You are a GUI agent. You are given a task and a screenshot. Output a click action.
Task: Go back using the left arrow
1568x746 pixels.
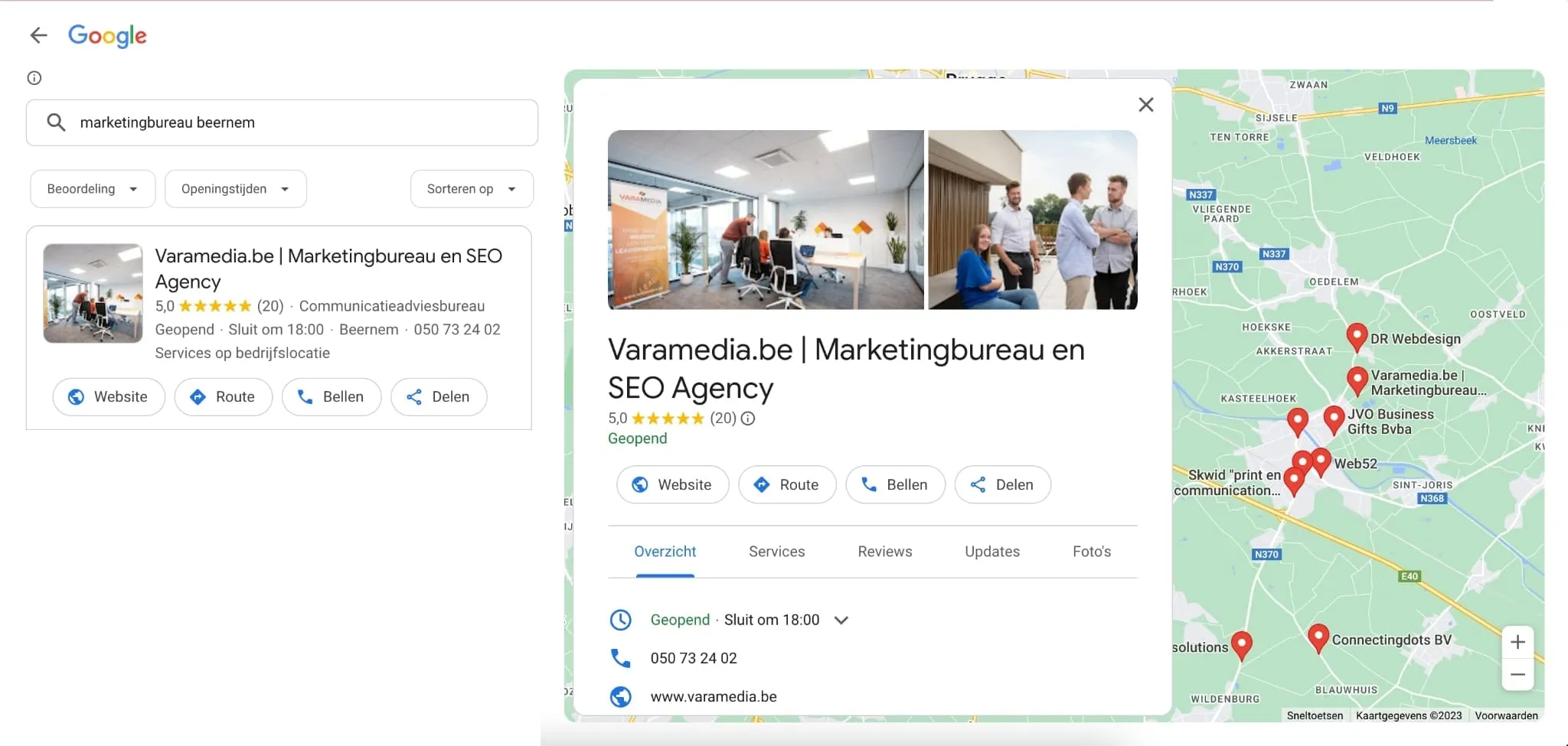click(38, 35)
